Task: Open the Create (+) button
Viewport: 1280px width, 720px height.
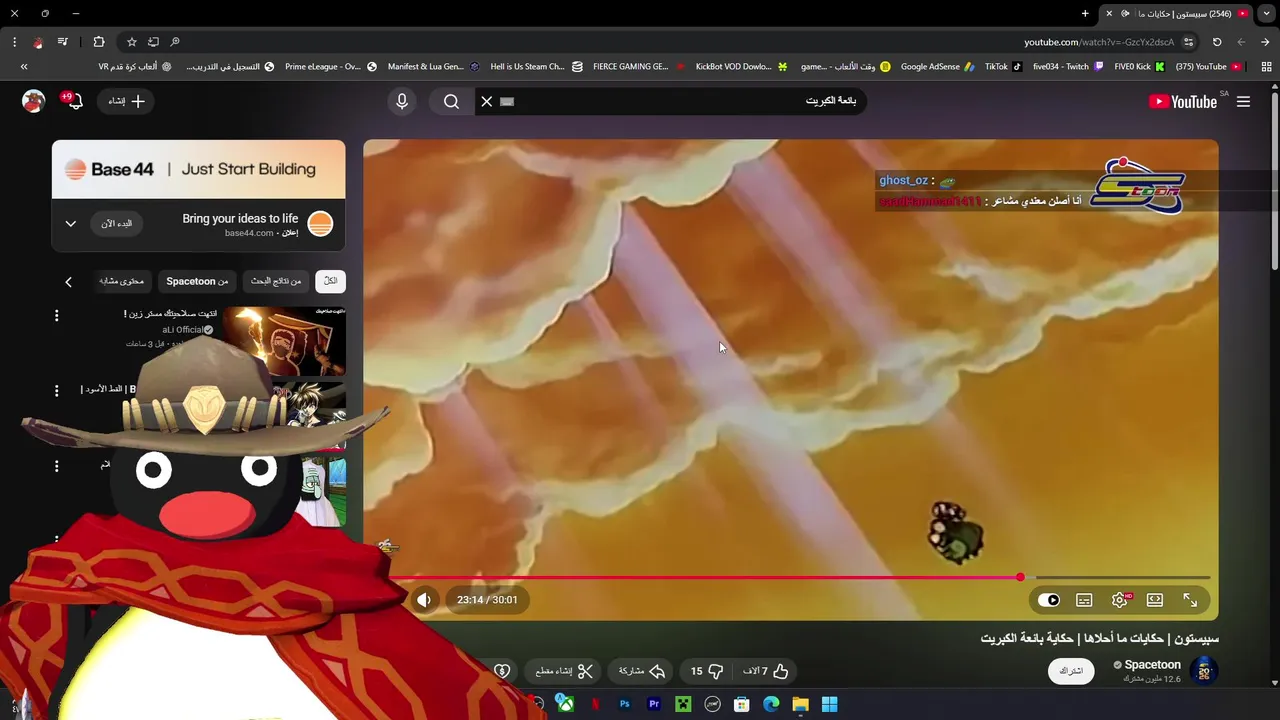Action: click(127, 101)
